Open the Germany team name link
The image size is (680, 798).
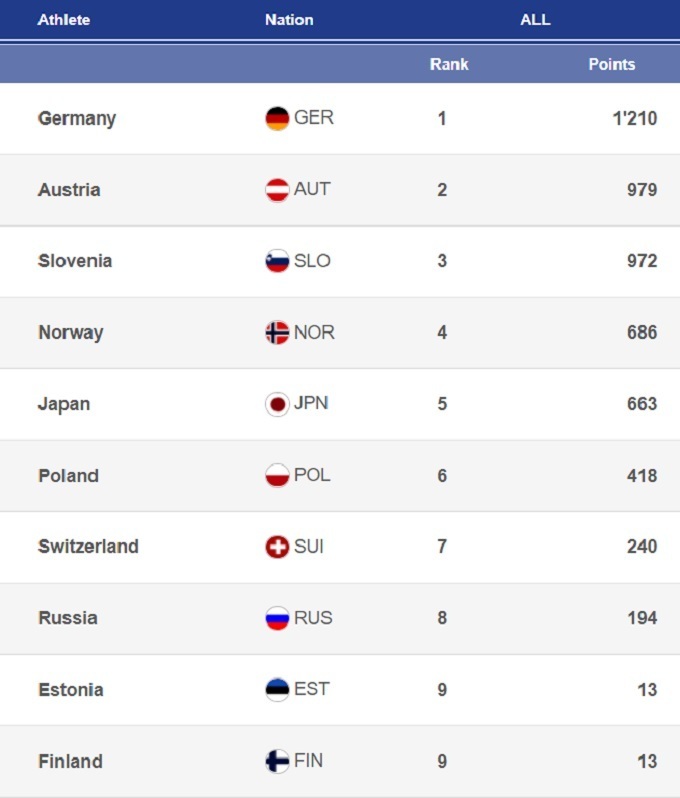click(x=77, y=118)
